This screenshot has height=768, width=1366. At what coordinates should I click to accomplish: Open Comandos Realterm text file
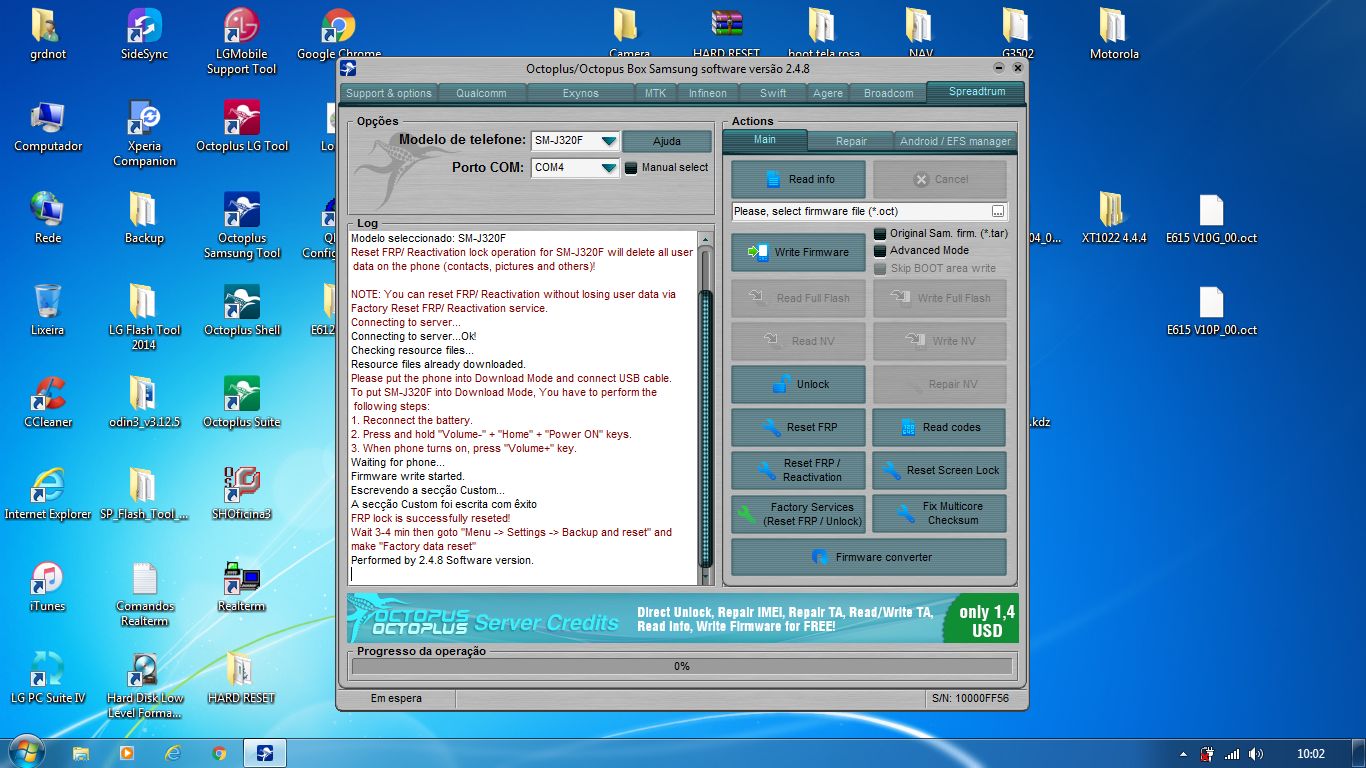tap(145, 594)
